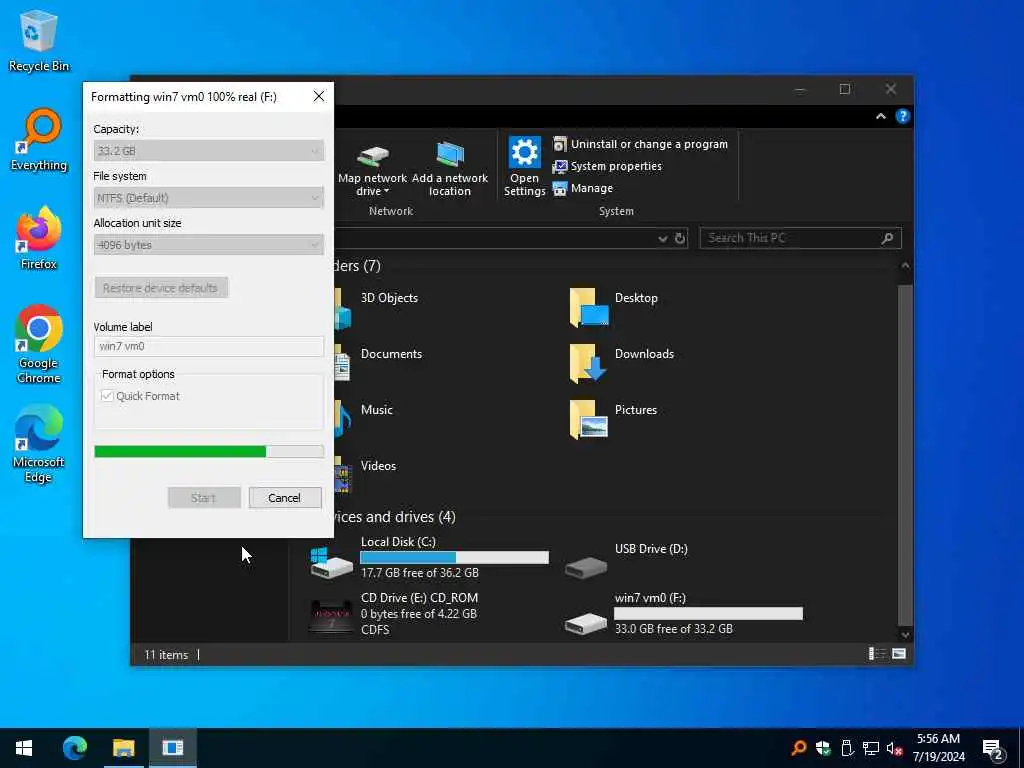Cancel the formatting operation
Viewport: 1024px width, 768px height.
click(x=285, y=498)
